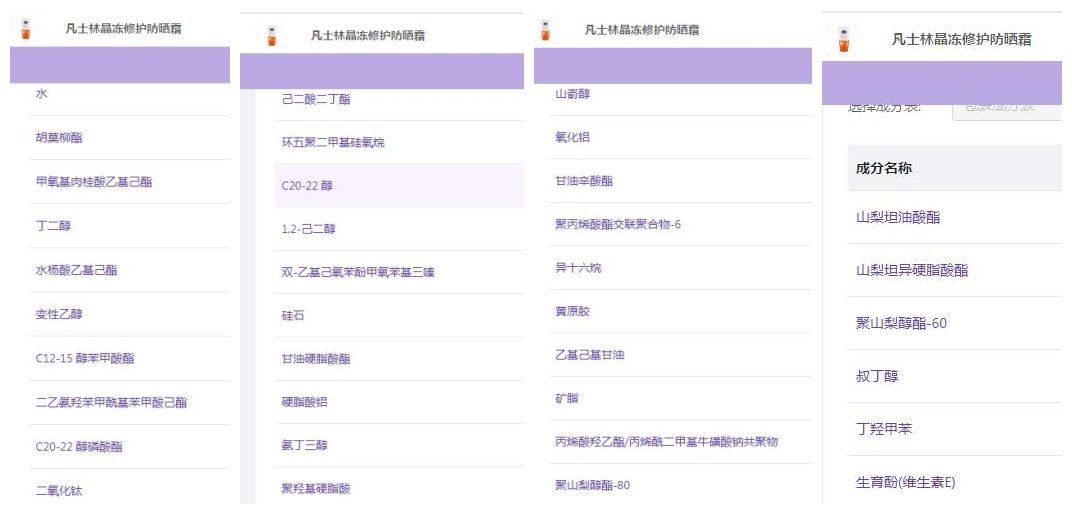Click the 成分名称 column header

click(884, 168)
